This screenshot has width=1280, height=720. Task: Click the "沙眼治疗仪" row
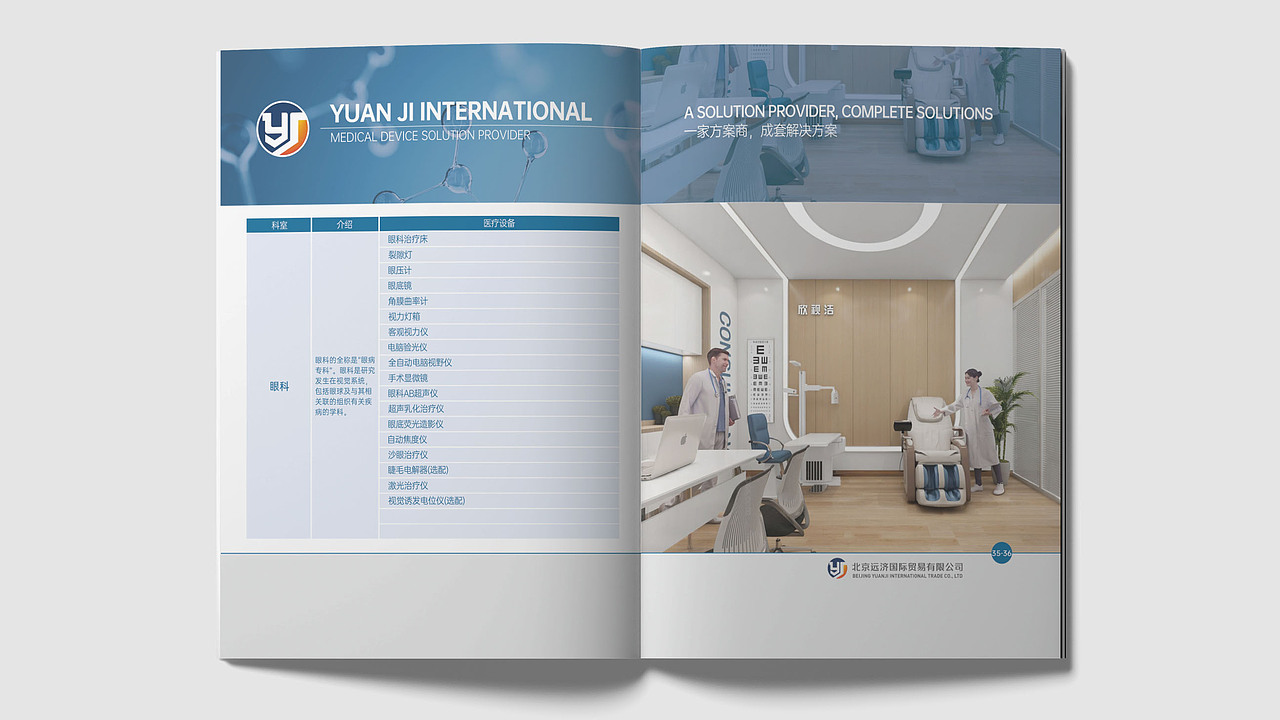(499, 455)
